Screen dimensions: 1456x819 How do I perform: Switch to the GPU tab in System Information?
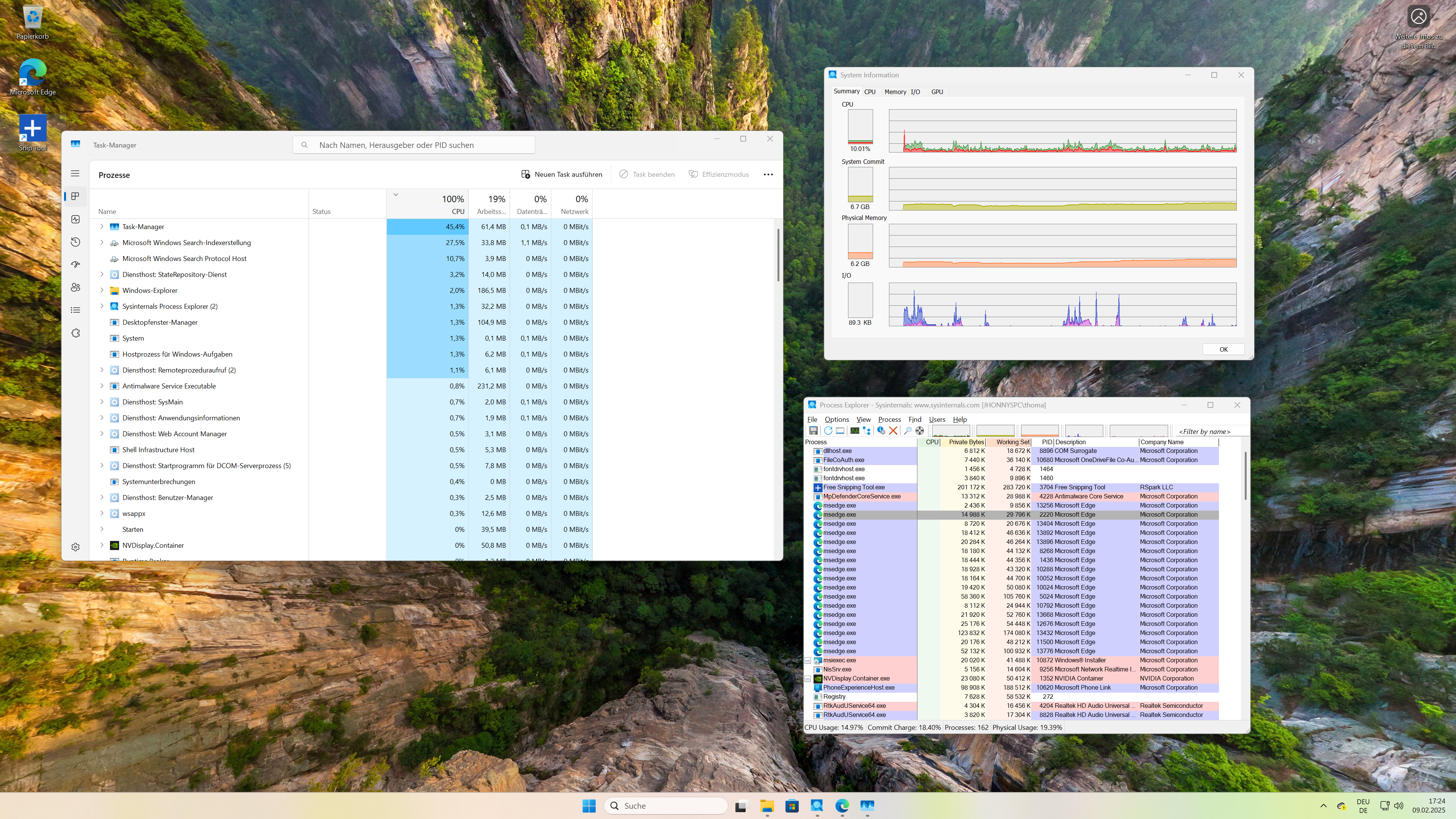point(936,91)
